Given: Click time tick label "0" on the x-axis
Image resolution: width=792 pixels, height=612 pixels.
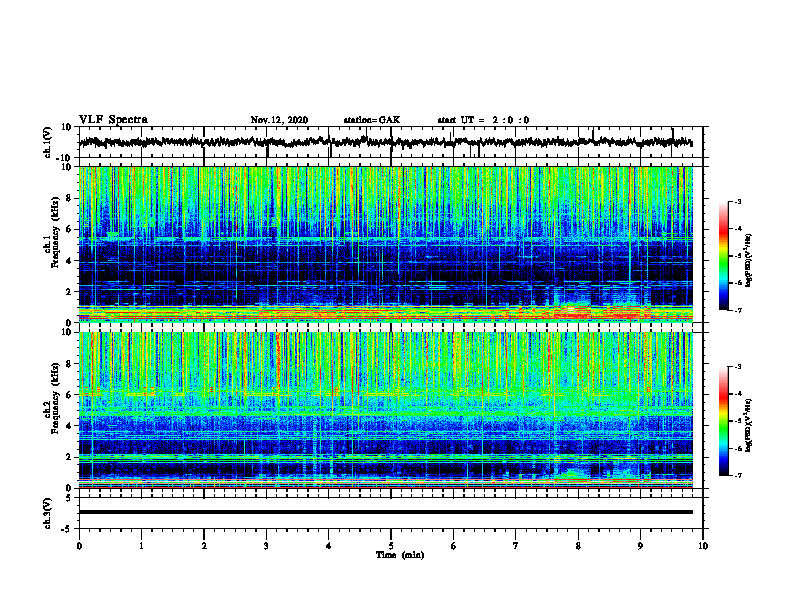Looking at the screenshot, I should click(x=79, y=546).
